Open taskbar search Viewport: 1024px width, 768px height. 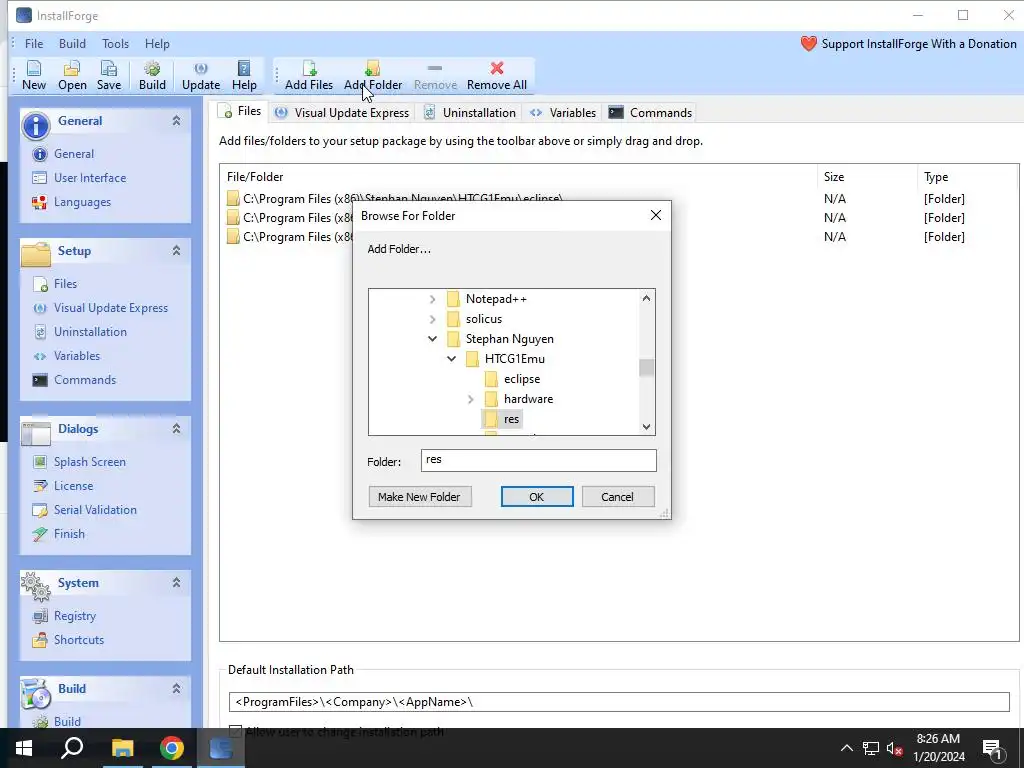(72, 748)
